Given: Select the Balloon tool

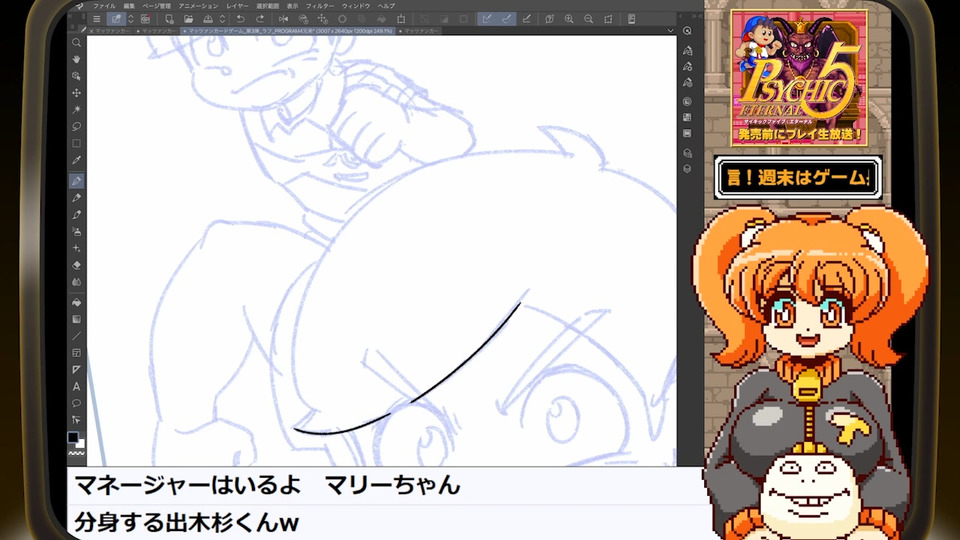Looking at the screenshot, I should point(77,403).
